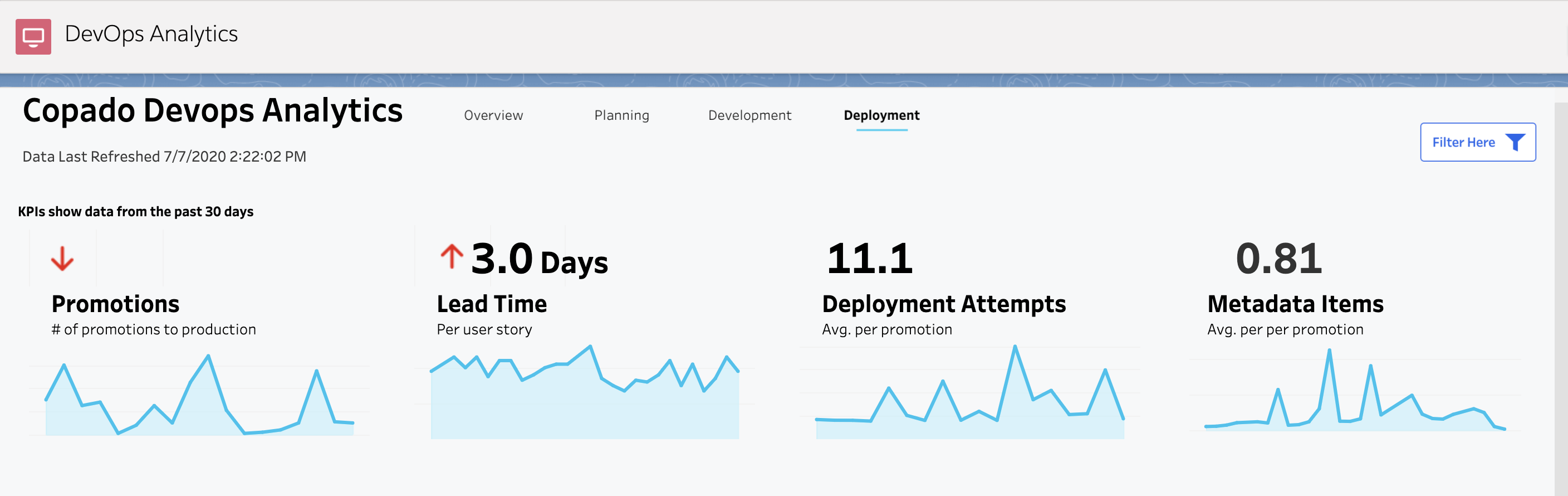1568x496 pixels.
Task: Click the 0.81 KPI value
Action: click(x=1279, y=259)
